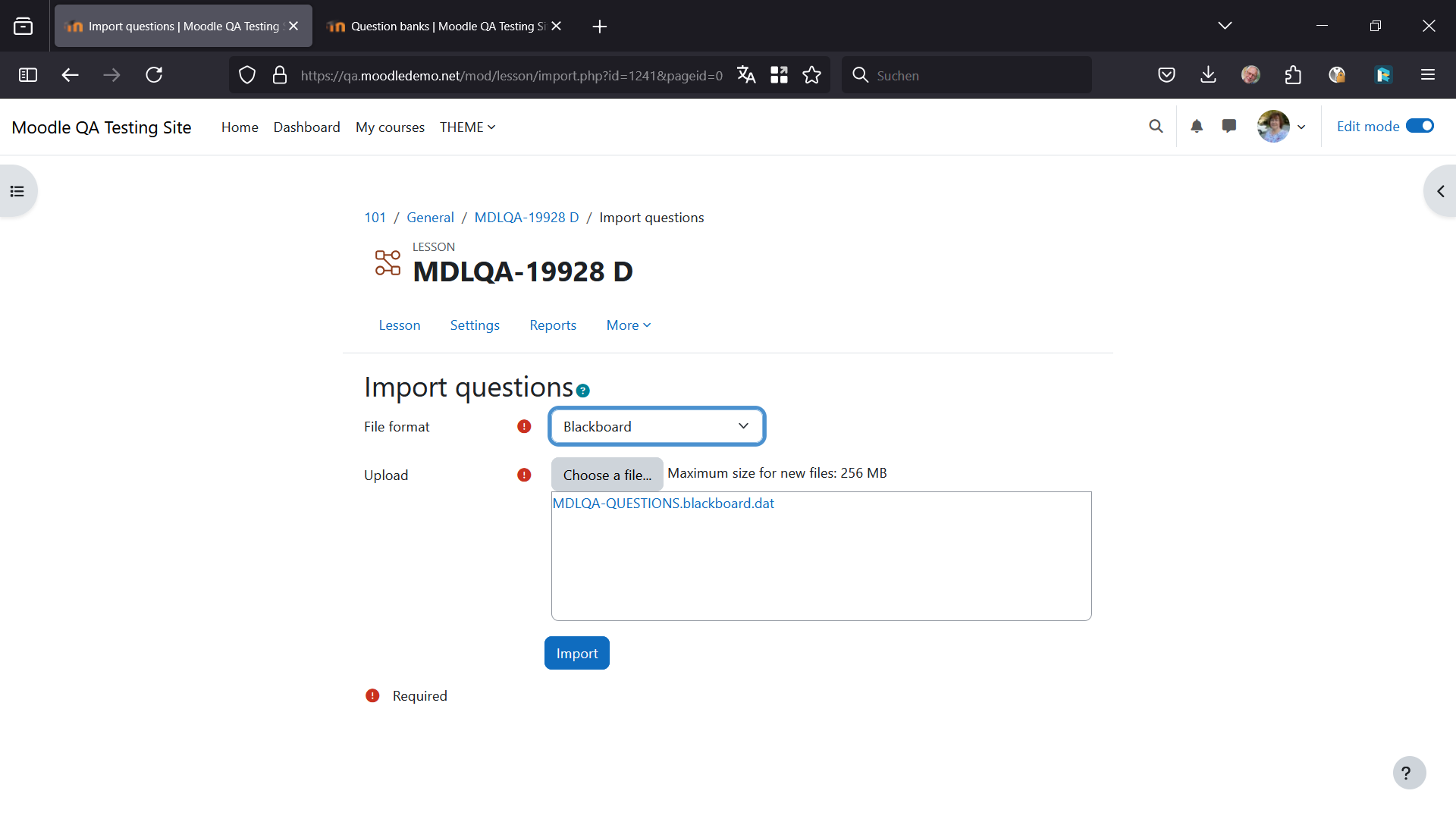Open the downloads arrow icon
The width and height of the screenshot is (1456, 819).
1209,75
